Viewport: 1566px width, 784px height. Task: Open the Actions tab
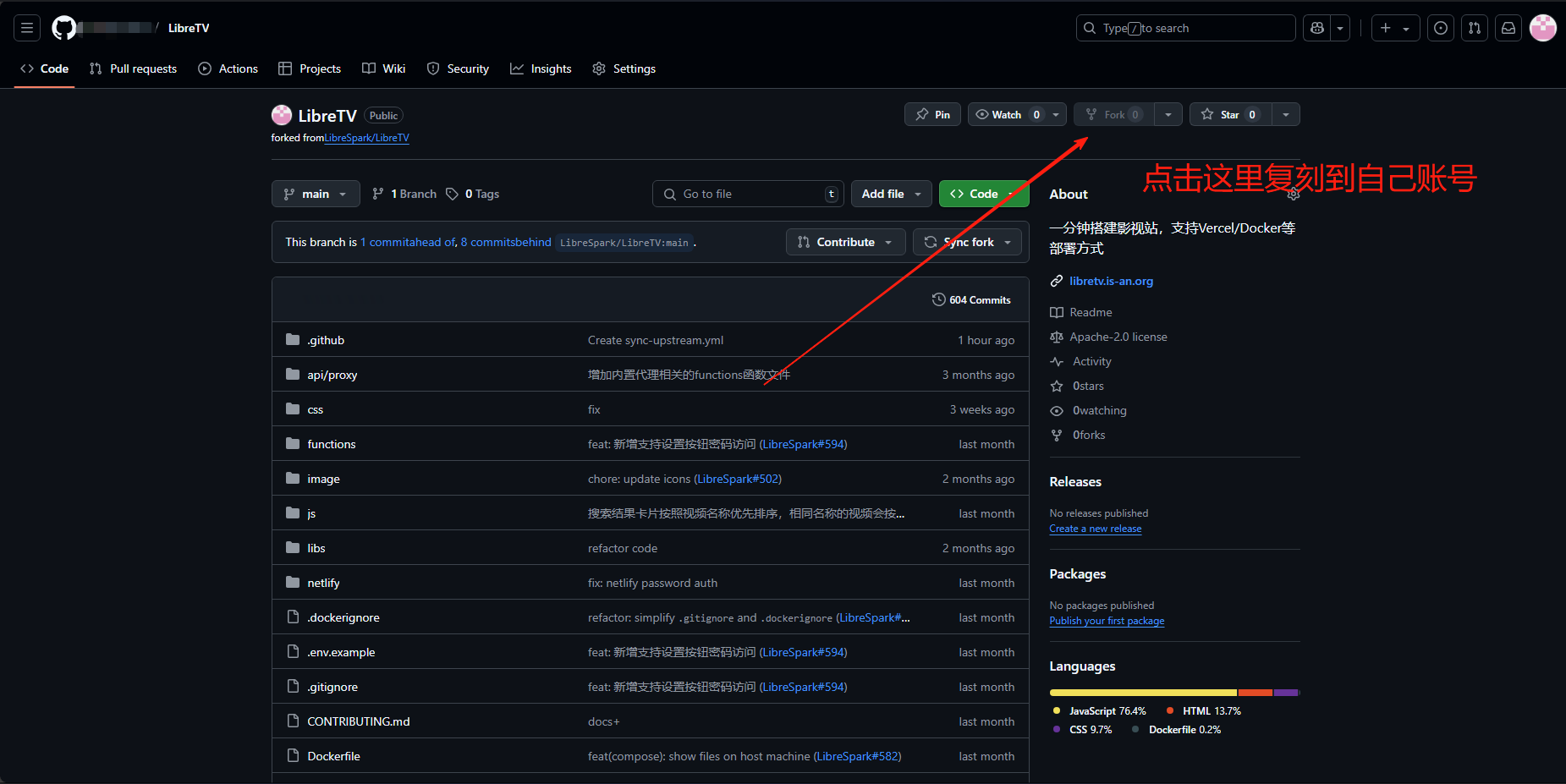tap(228, 69)
